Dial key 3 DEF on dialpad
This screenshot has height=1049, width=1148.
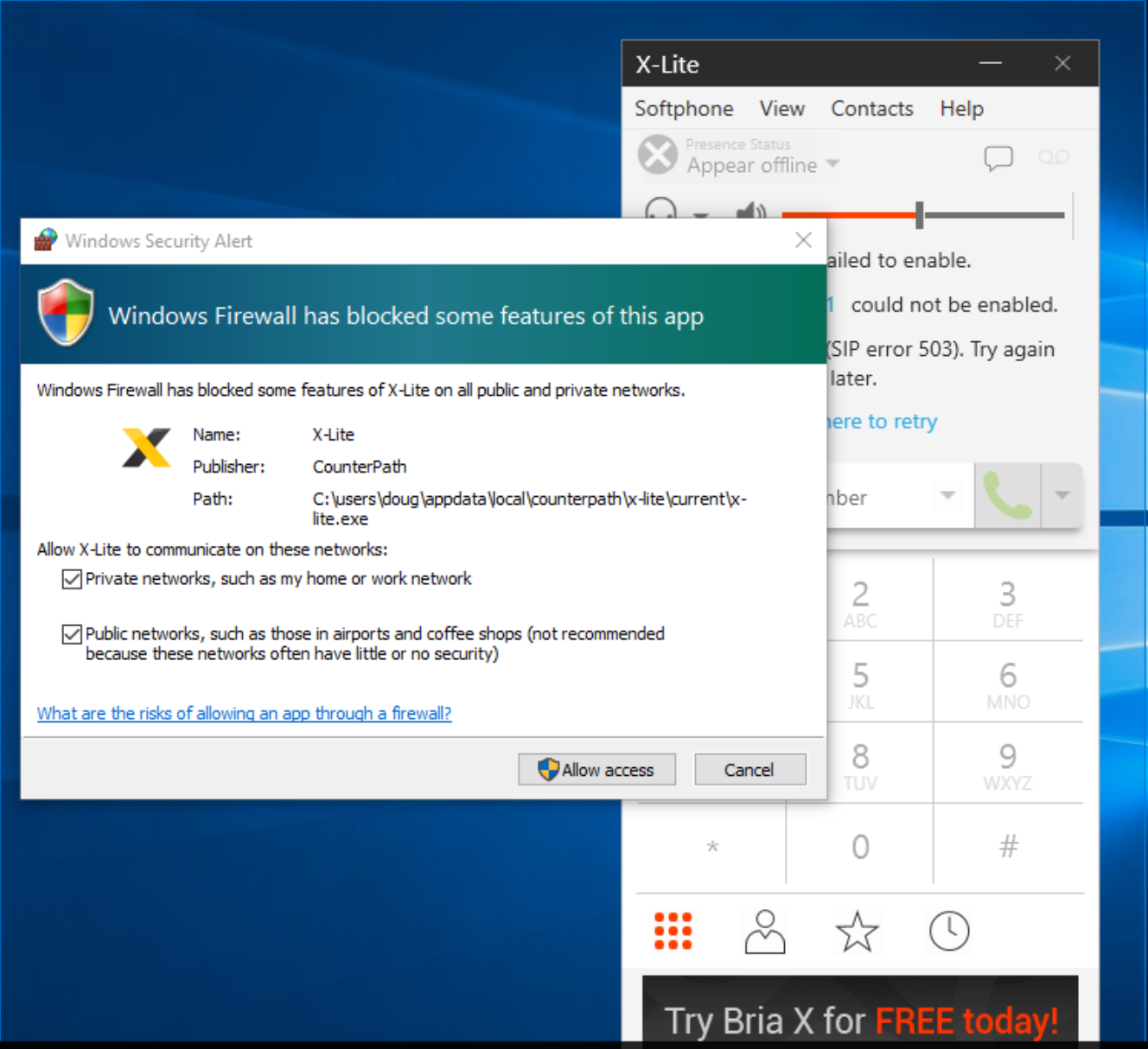tap(1008, 601)
